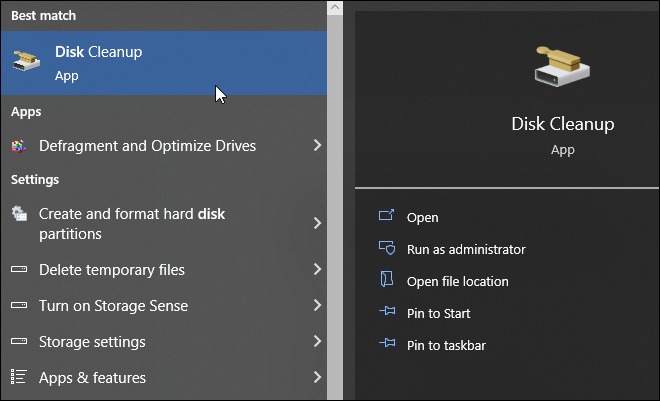The image size is (660, 401).
Task: Click the Apps section heading
Action: (x=26, y=112)
